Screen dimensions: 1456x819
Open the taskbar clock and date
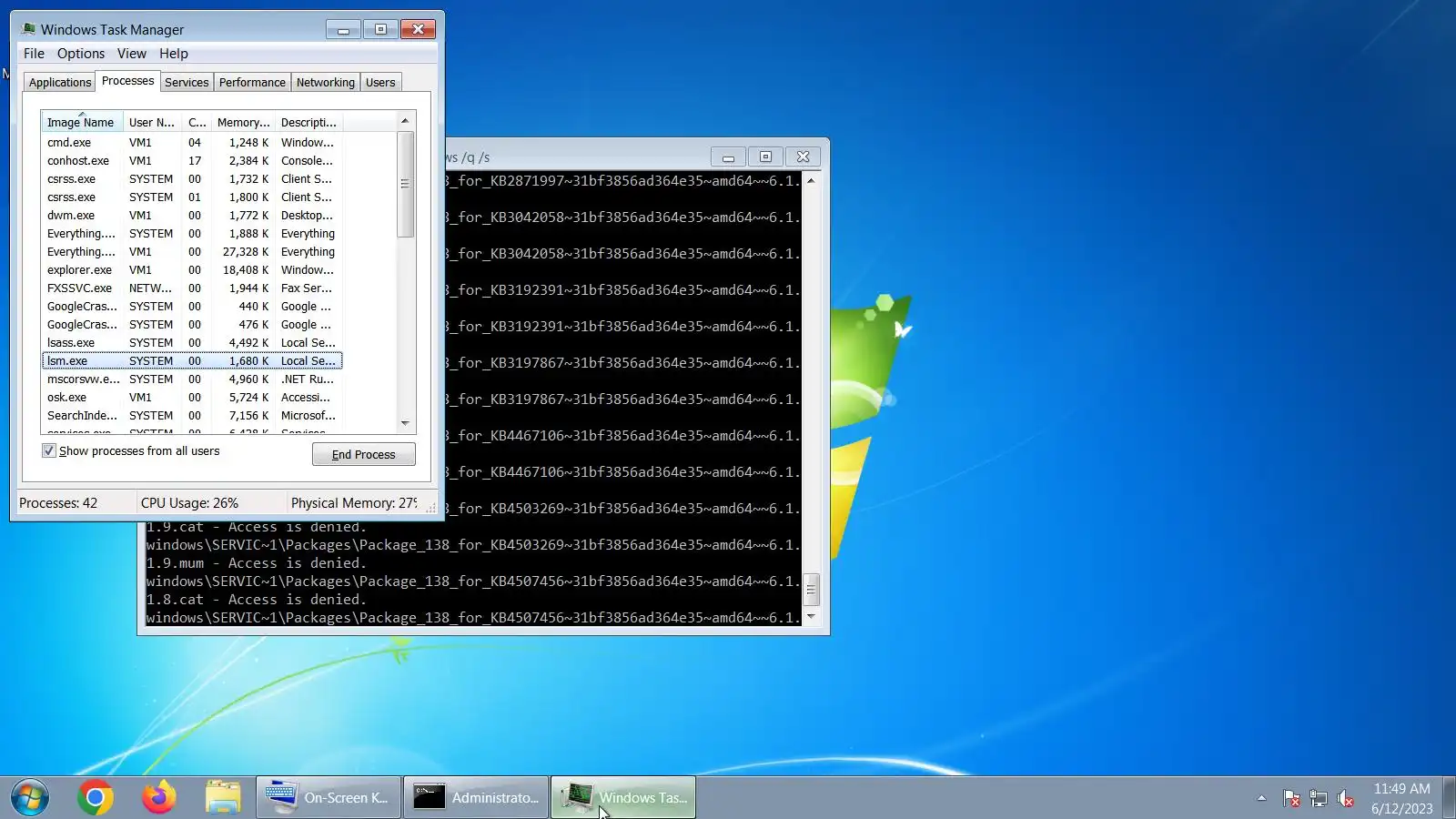click(1401, 798)
